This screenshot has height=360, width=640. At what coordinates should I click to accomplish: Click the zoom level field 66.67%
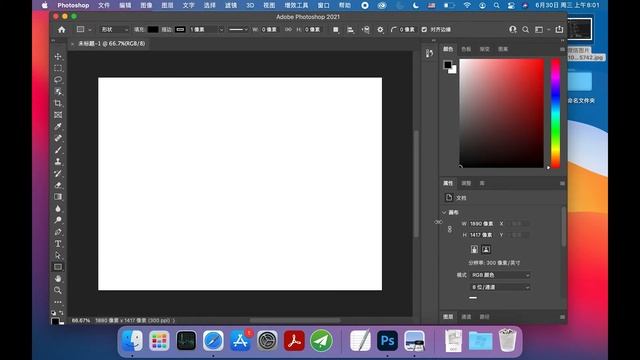(x=80, y=321)
